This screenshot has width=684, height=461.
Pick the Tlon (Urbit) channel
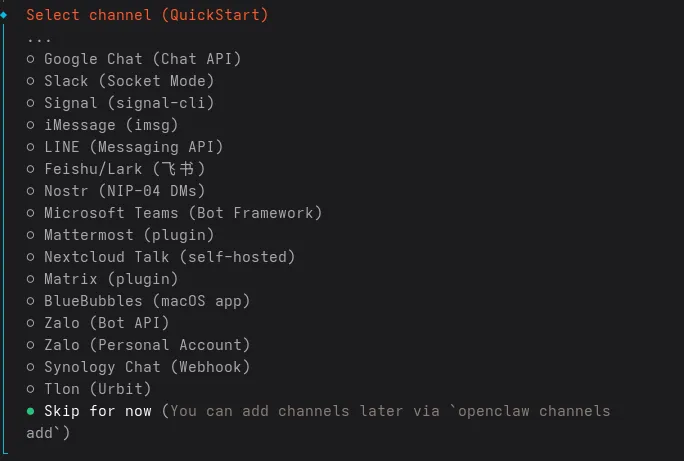point(97,389)
